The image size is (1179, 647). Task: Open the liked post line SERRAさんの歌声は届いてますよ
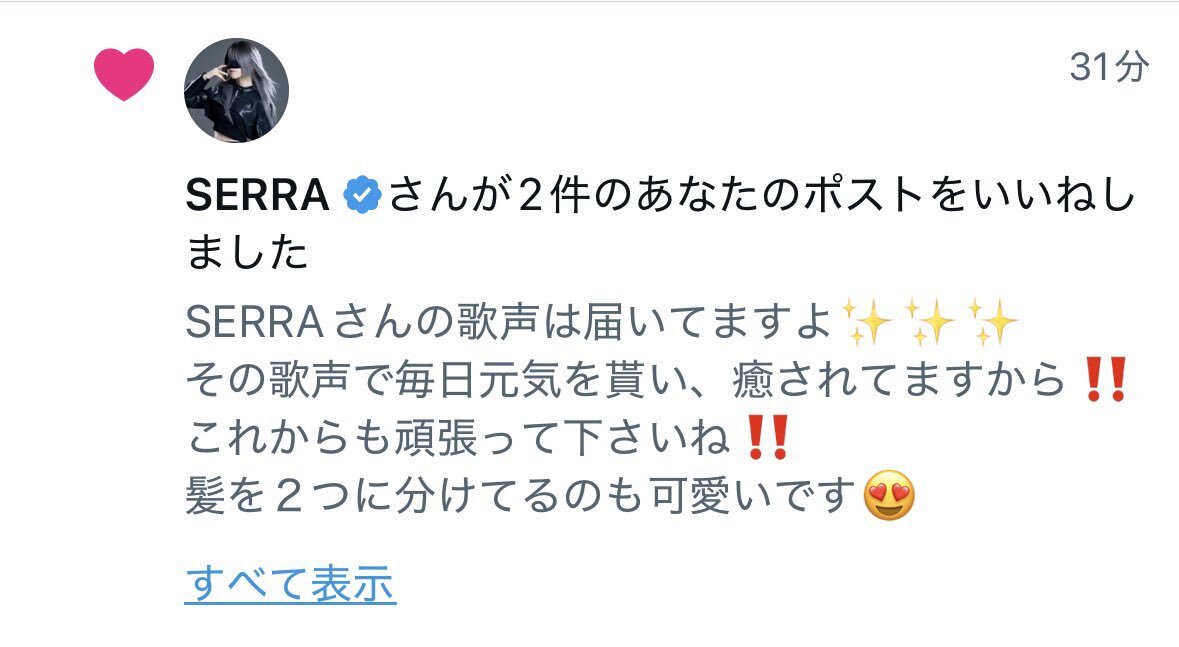(508, 321)
